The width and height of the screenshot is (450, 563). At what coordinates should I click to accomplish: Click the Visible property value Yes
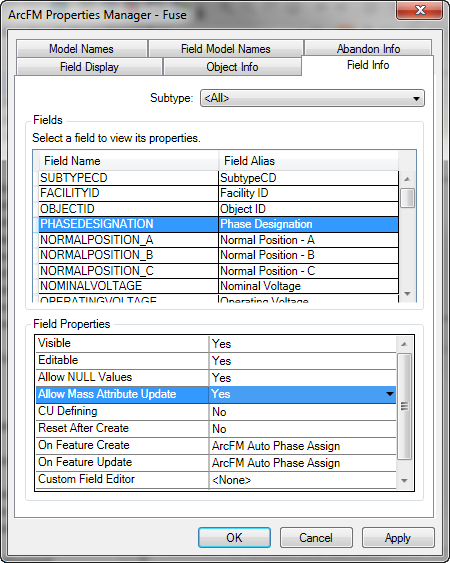pos(302,344)
